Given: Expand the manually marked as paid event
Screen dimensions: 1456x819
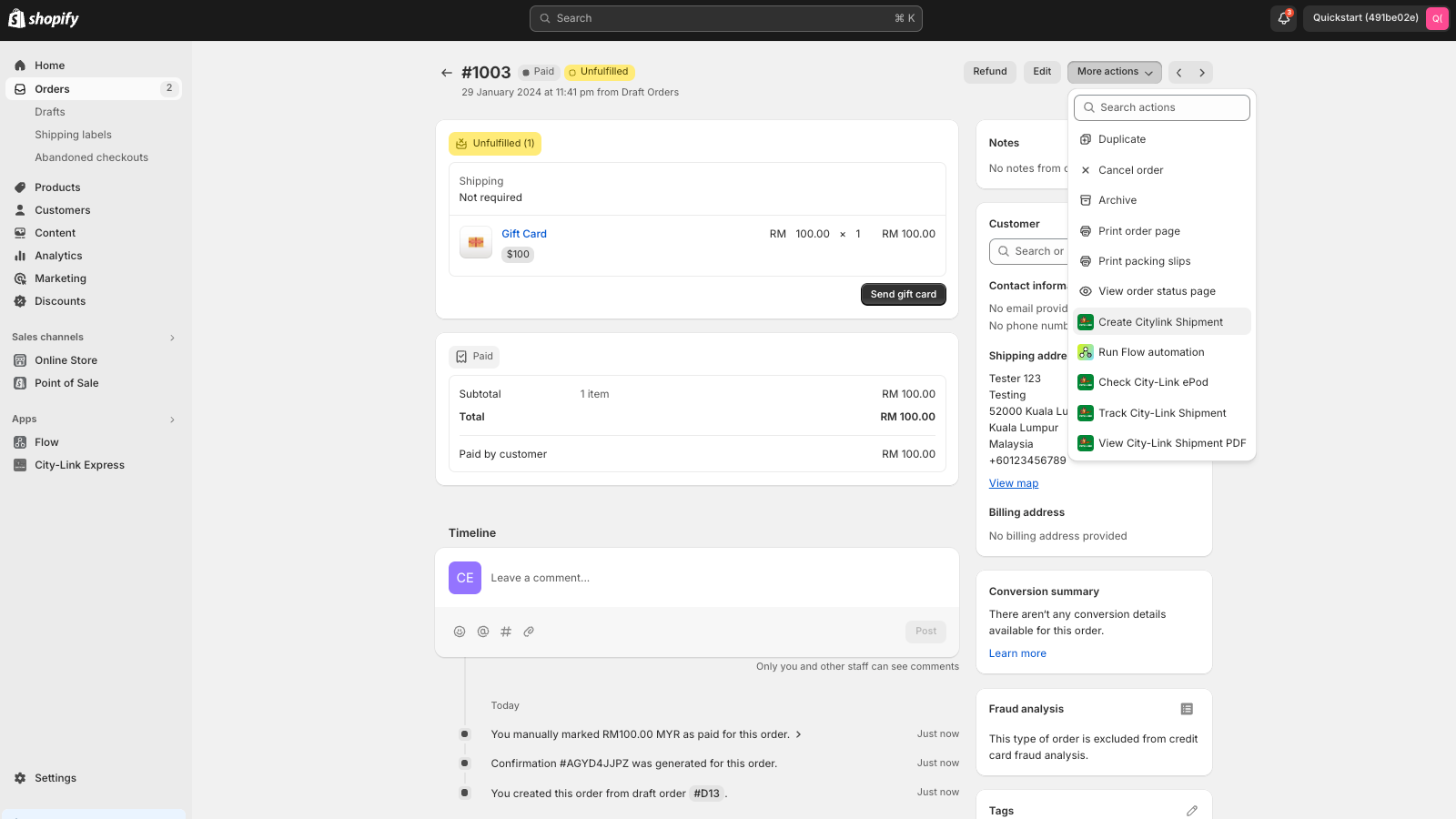Looking at the screenshot, I should 799,734.
